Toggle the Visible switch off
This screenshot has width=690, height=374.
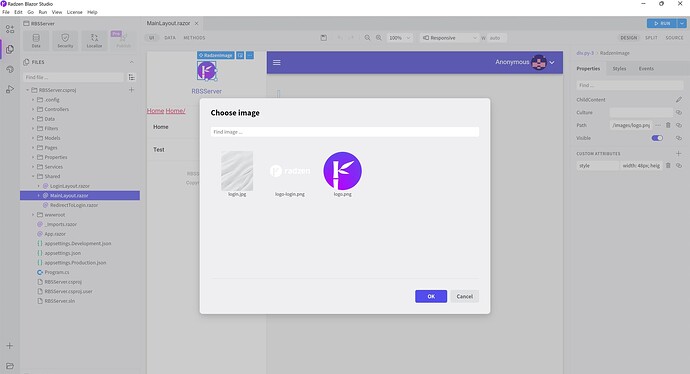tap(657, 138)
